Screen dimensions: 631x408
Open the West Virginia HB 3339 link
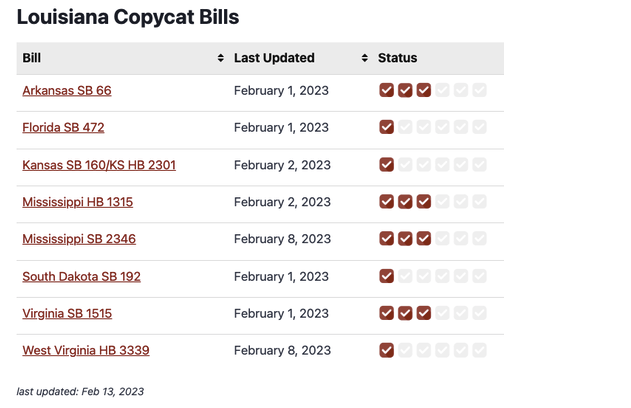(86, 350)
